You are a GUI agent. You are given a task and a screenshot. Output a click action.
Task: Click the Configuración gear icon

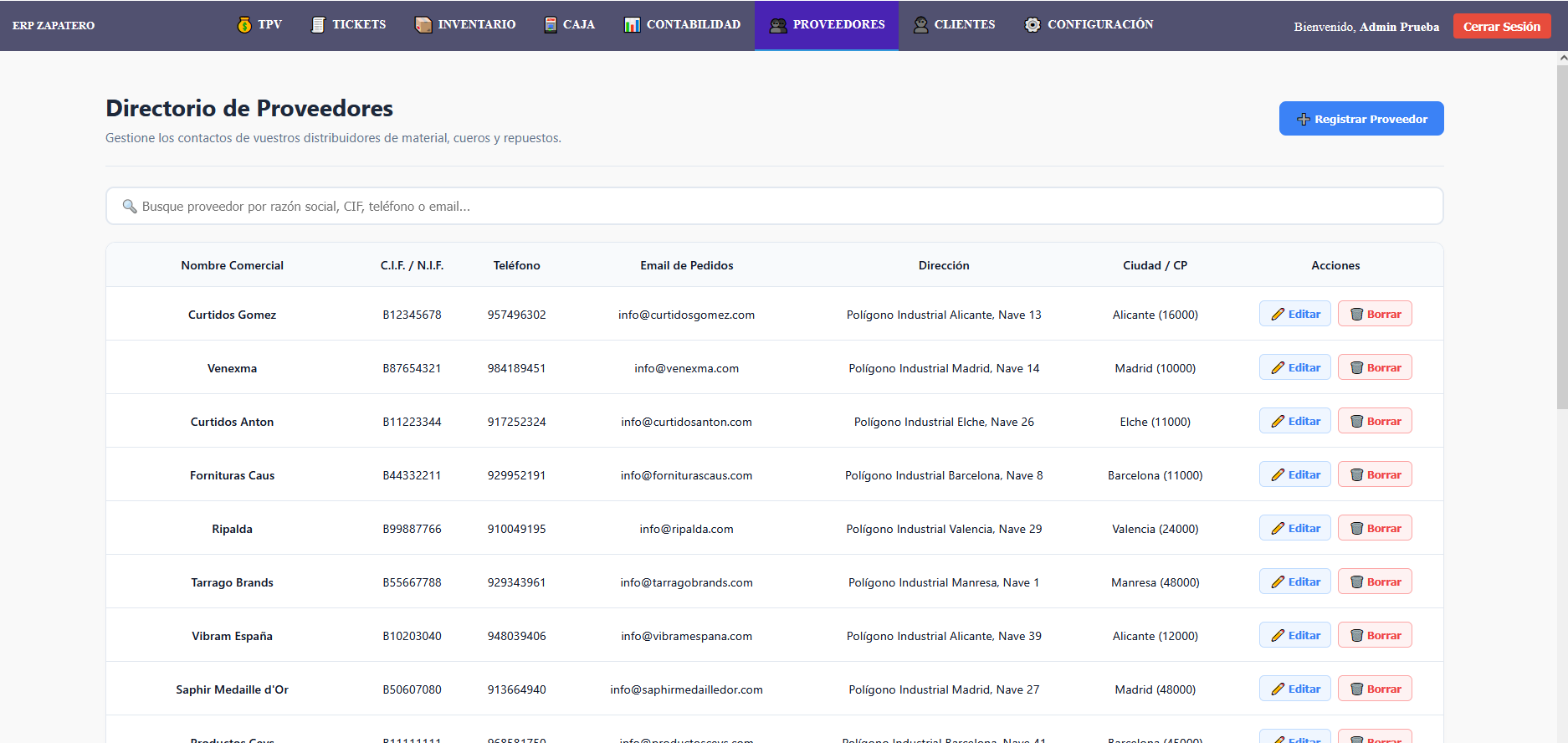point(1033,25)
